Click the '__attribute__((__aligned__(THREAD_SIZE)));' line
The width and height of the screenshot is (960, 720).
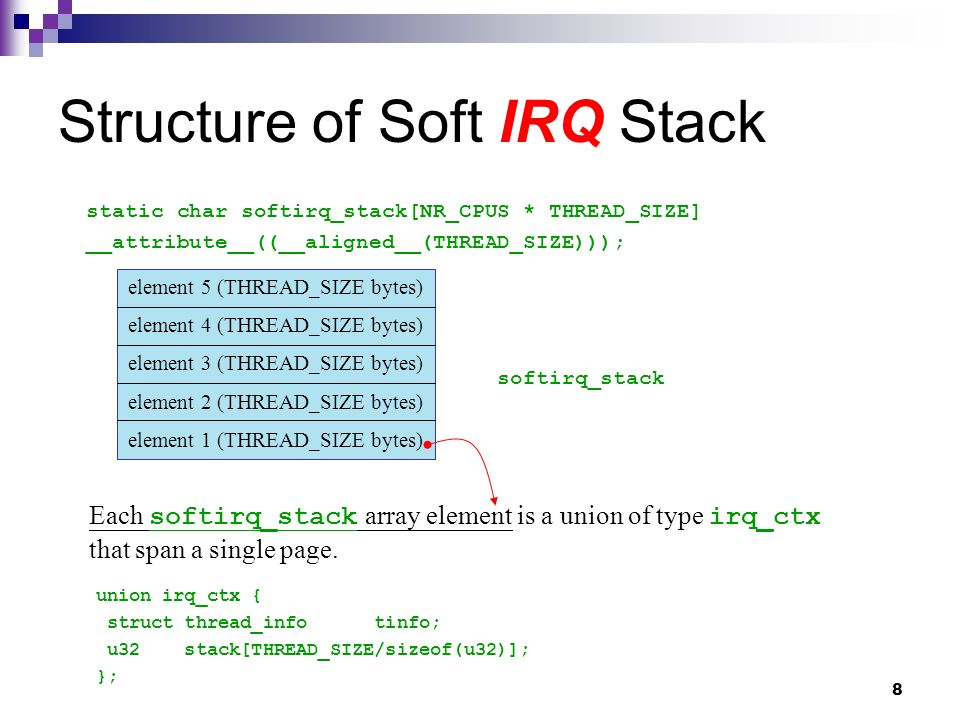(354, 242)
